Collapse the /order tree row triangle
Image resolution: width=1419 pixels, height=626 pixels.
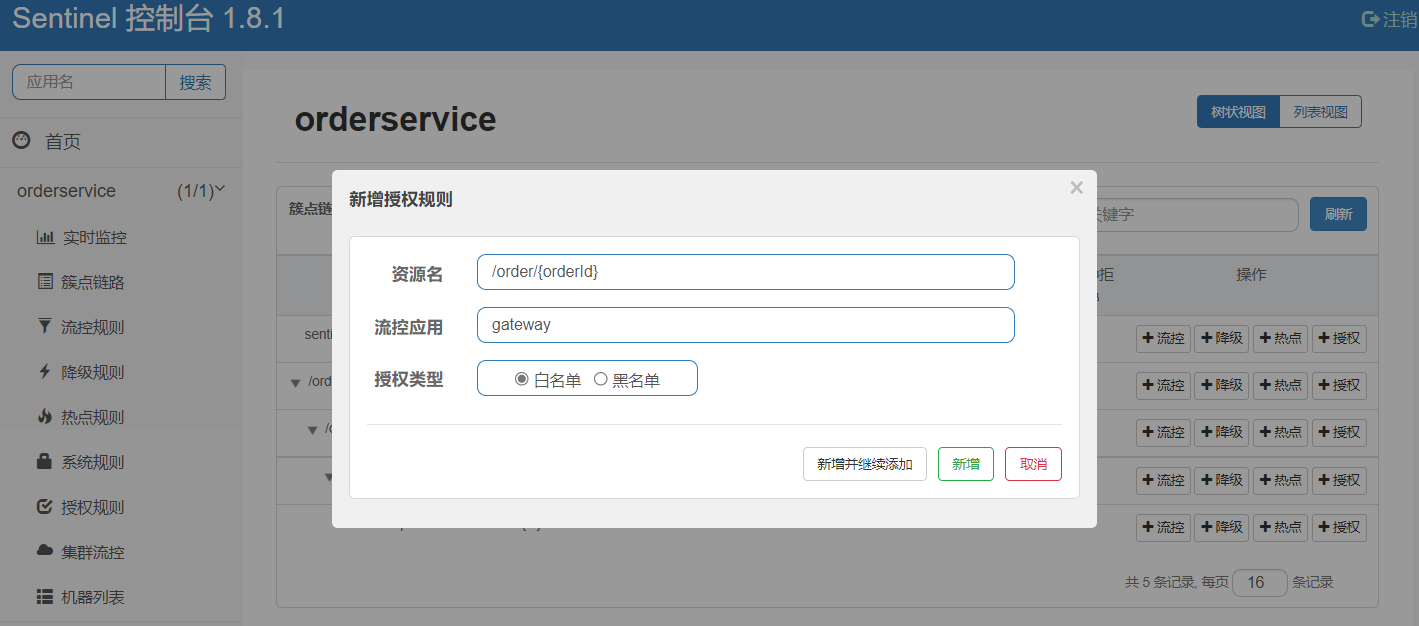point(295,383)
